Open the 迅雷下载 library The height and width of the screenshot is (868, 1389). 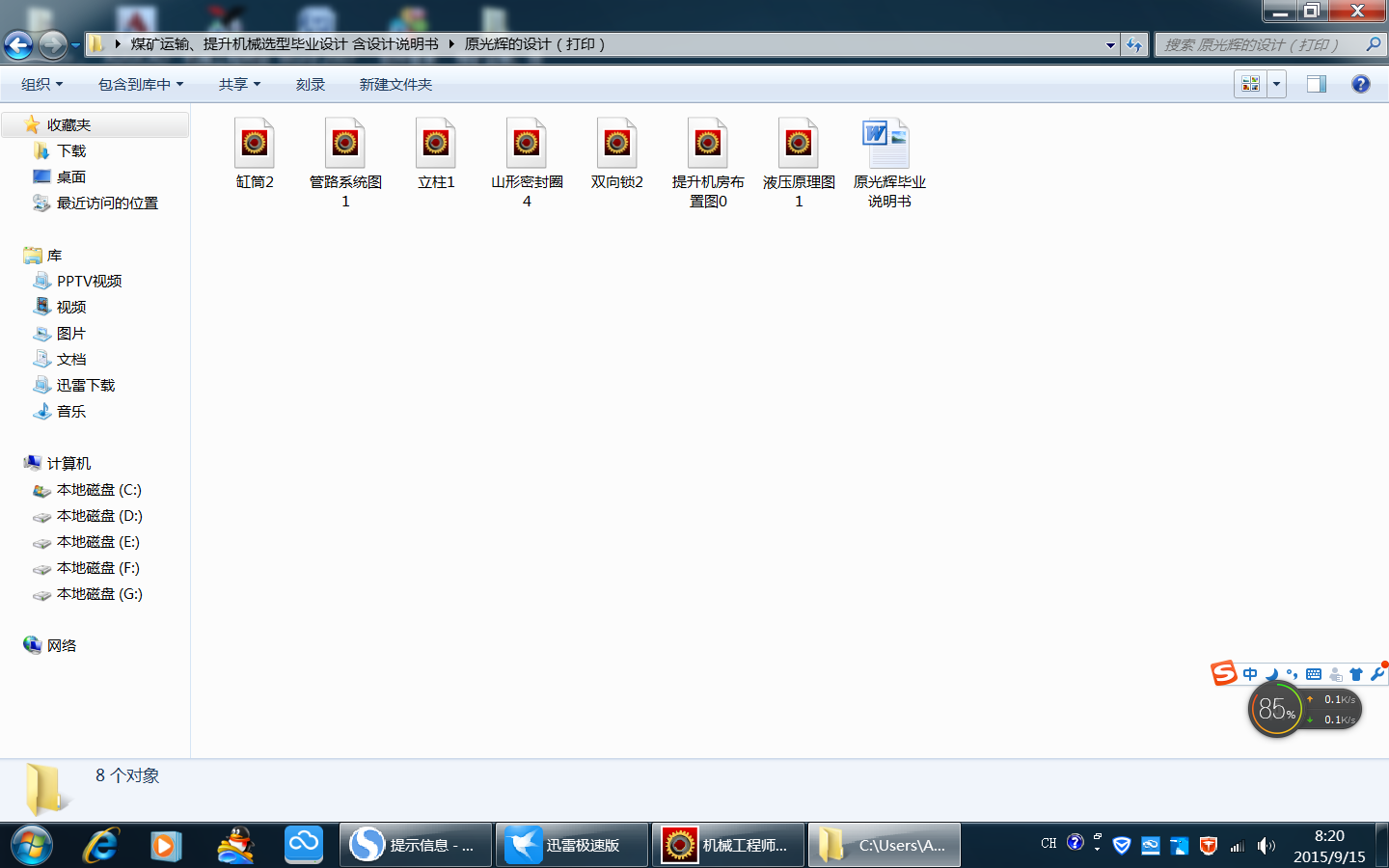(86, 386)
